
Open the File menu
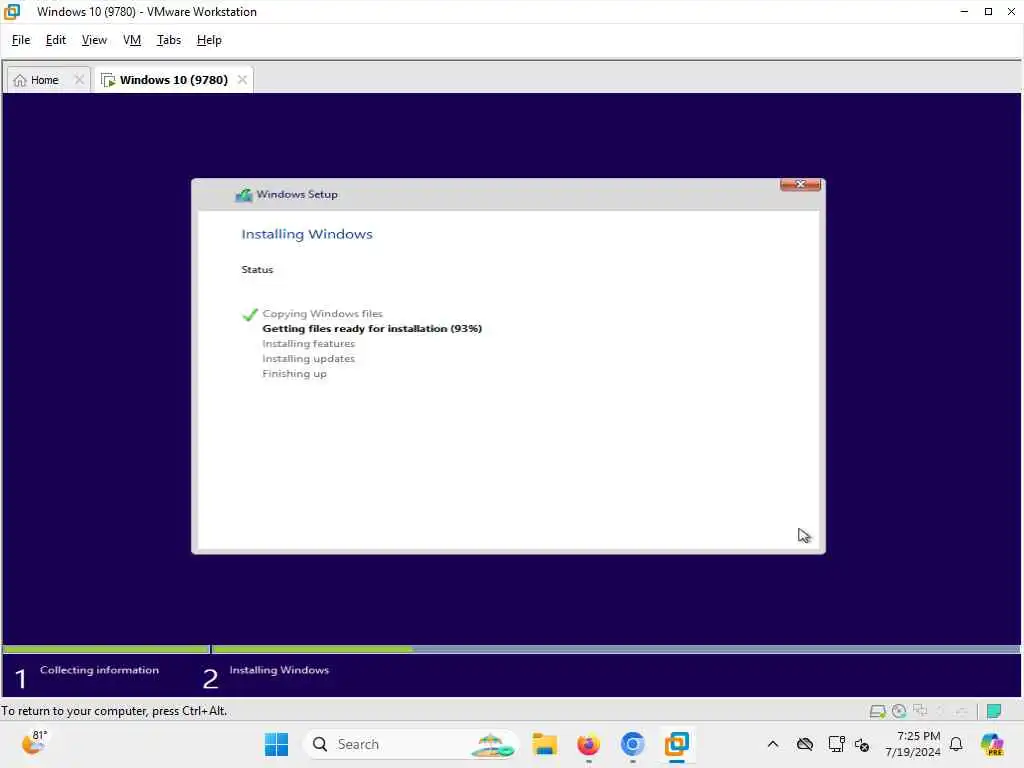(21, 40)
